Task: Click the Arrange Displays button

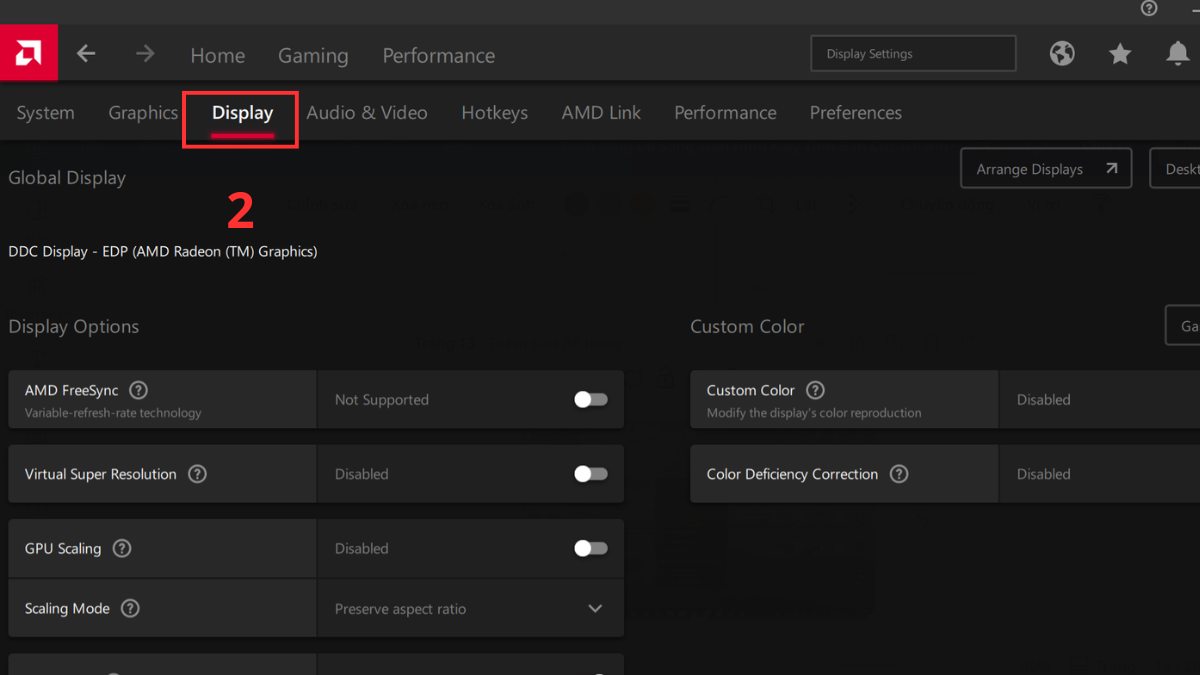Action: click(x=1046, y=169)
